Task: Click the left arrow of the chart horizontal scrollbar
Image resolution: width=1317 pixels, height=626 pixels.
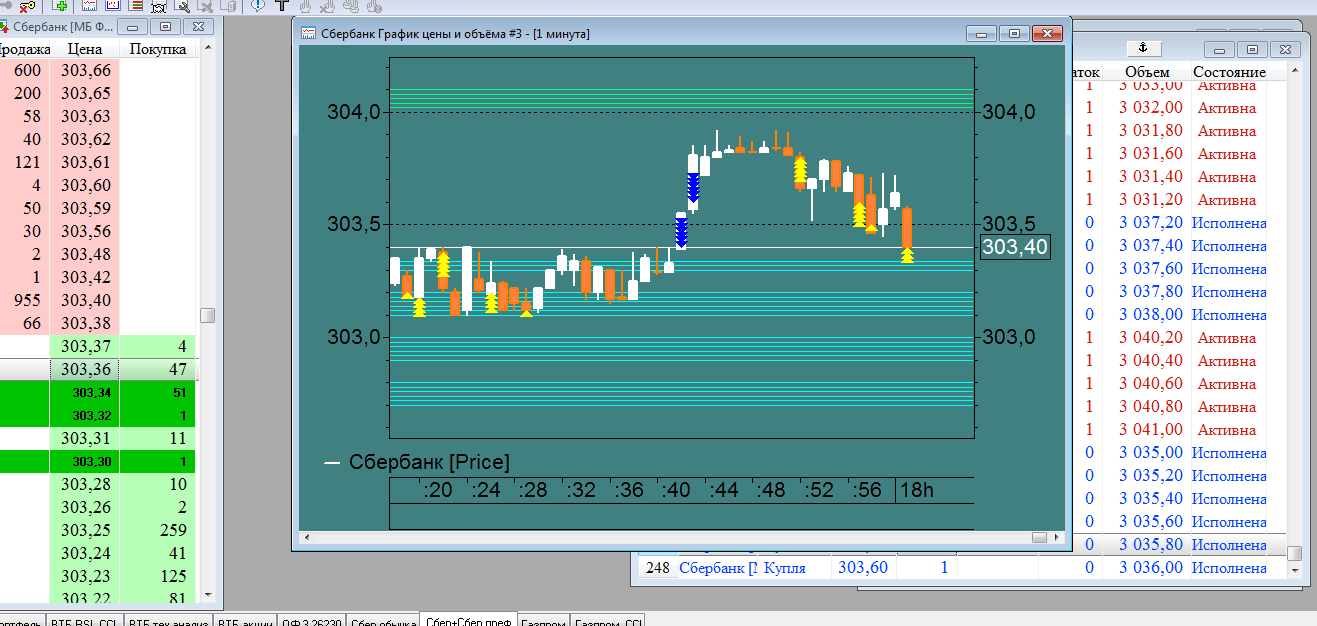Action: 308,538
